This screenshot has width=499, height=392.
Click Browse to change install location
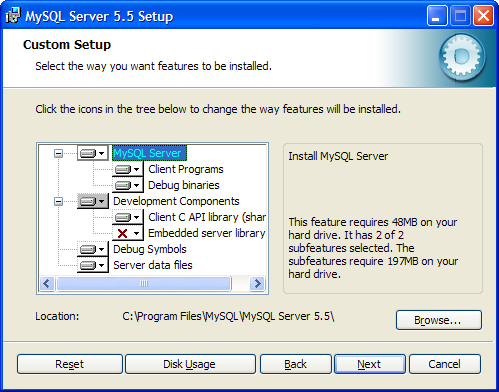(439, 320)
